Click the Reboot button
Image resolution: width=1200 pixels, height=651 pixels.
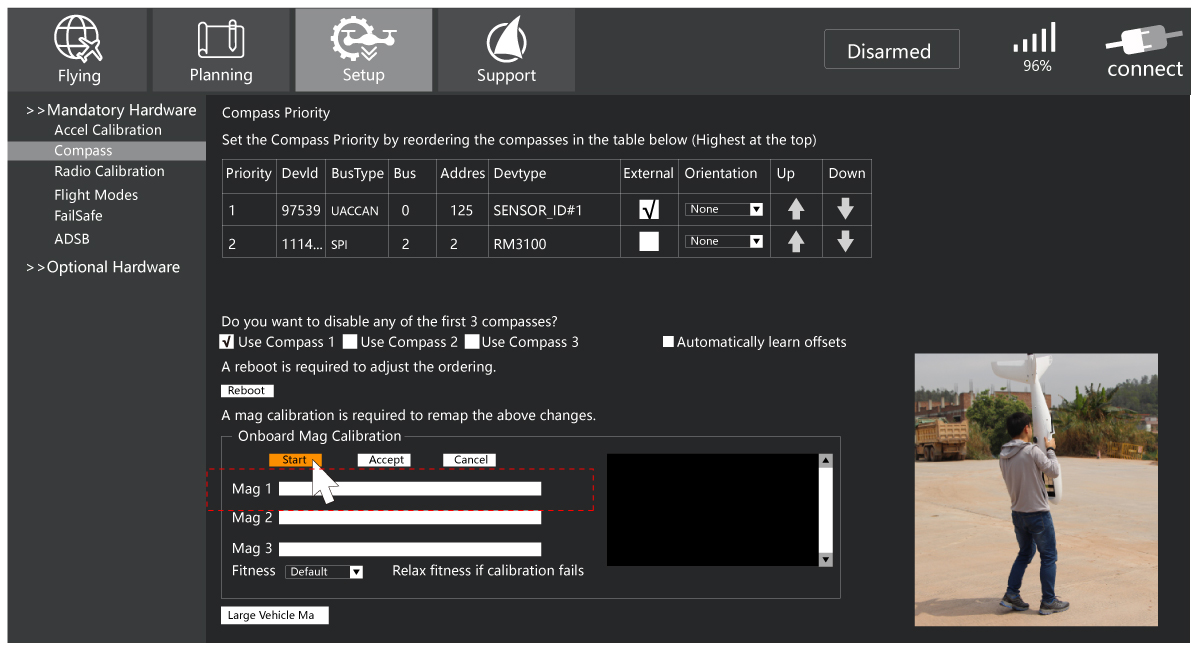point(246,391)
